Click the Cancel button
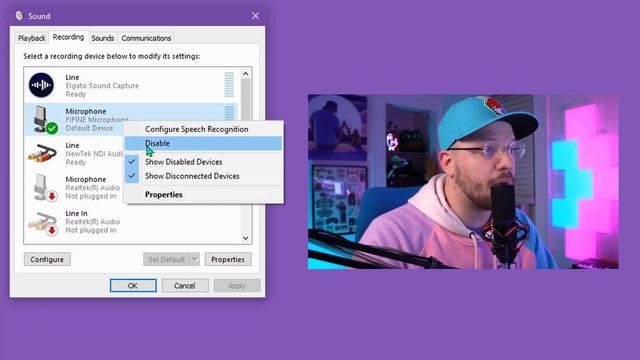 click(184, 286)
